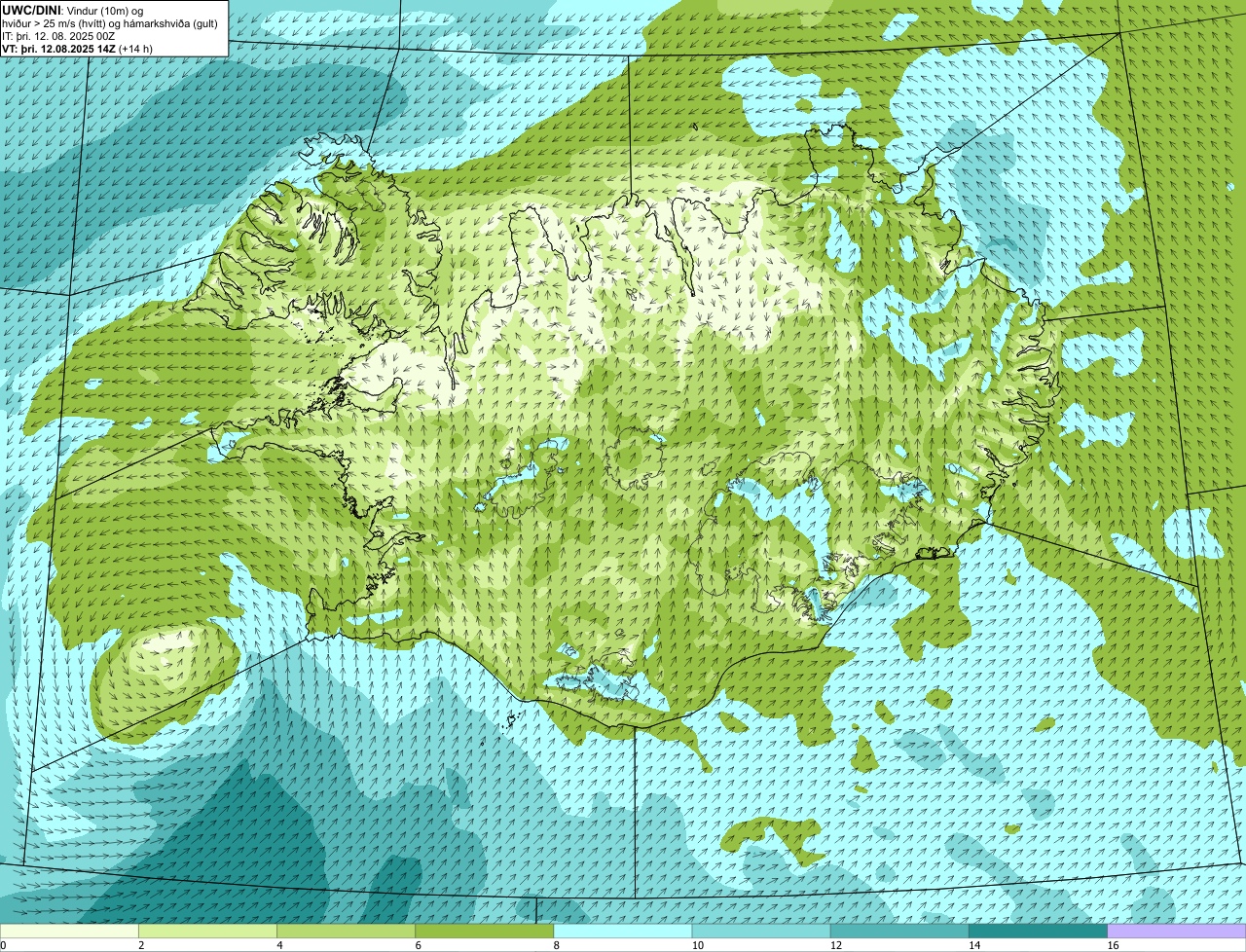Click the dark teal 14–16 legend swatch

coord(1038,931)
